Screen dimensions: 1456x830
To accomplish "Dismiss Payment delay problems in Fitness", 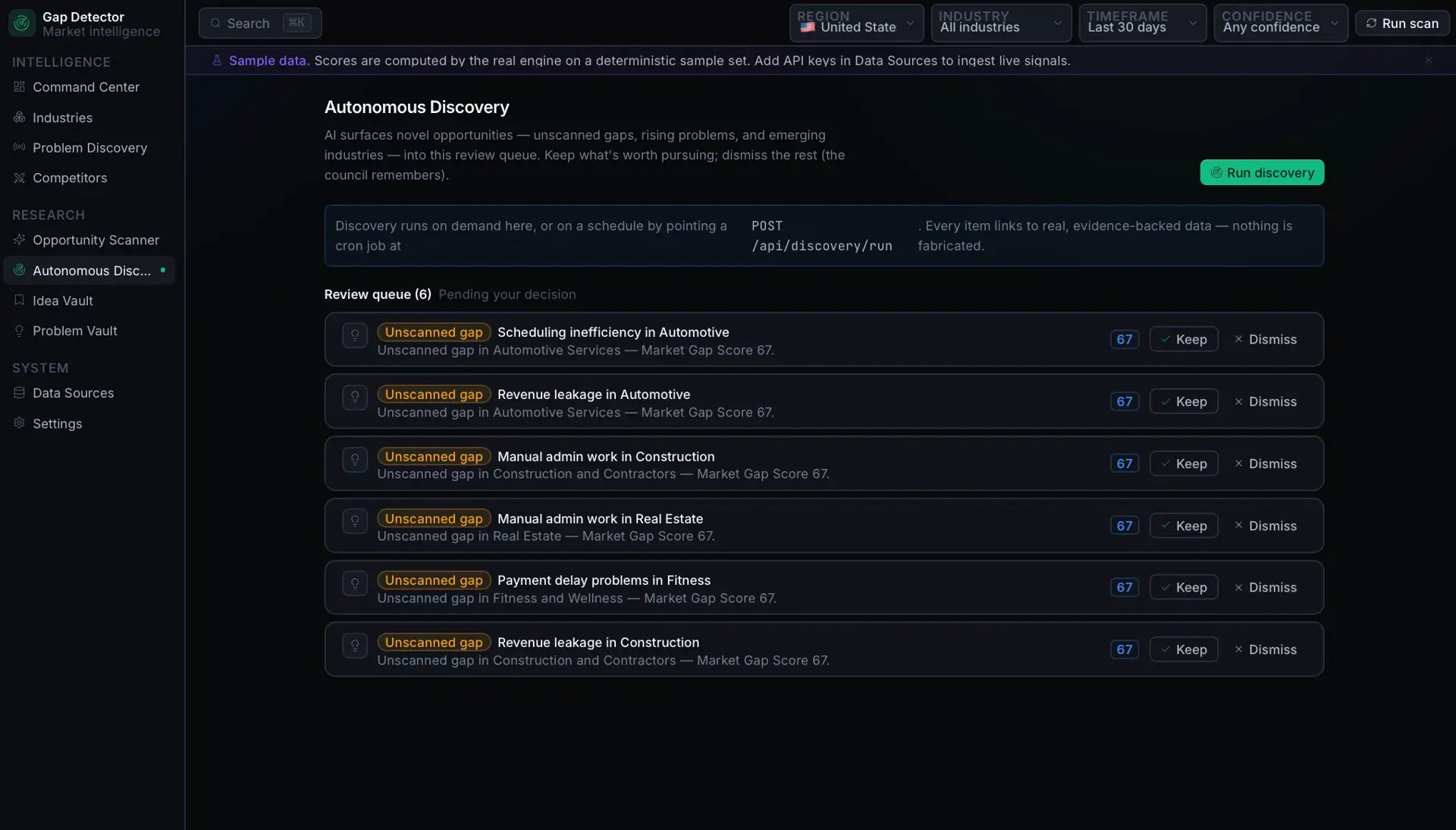I will pyautogui.click(x=1265, y=587).
